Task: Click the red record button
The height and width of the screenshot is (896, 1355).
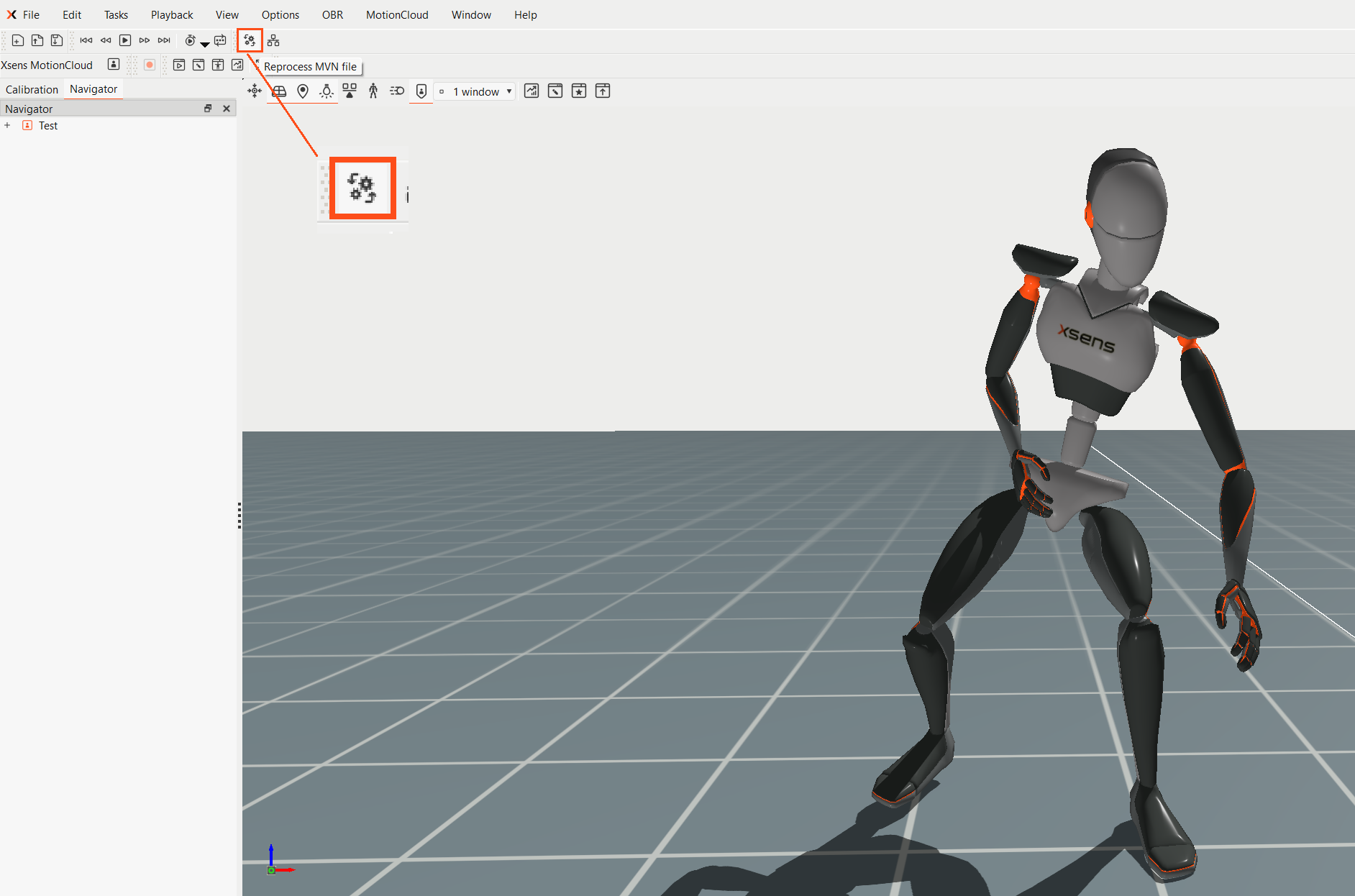Action: 150,65
